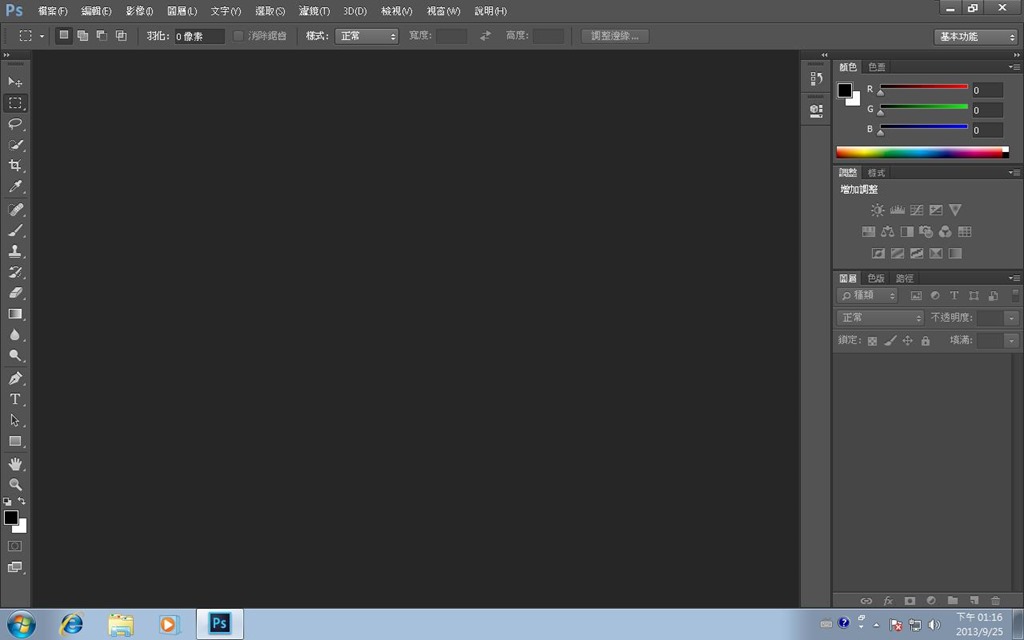Select the Path Selection tool
Image resolution: width=1024 pixels, height=640 pixels.
(15, 420)
